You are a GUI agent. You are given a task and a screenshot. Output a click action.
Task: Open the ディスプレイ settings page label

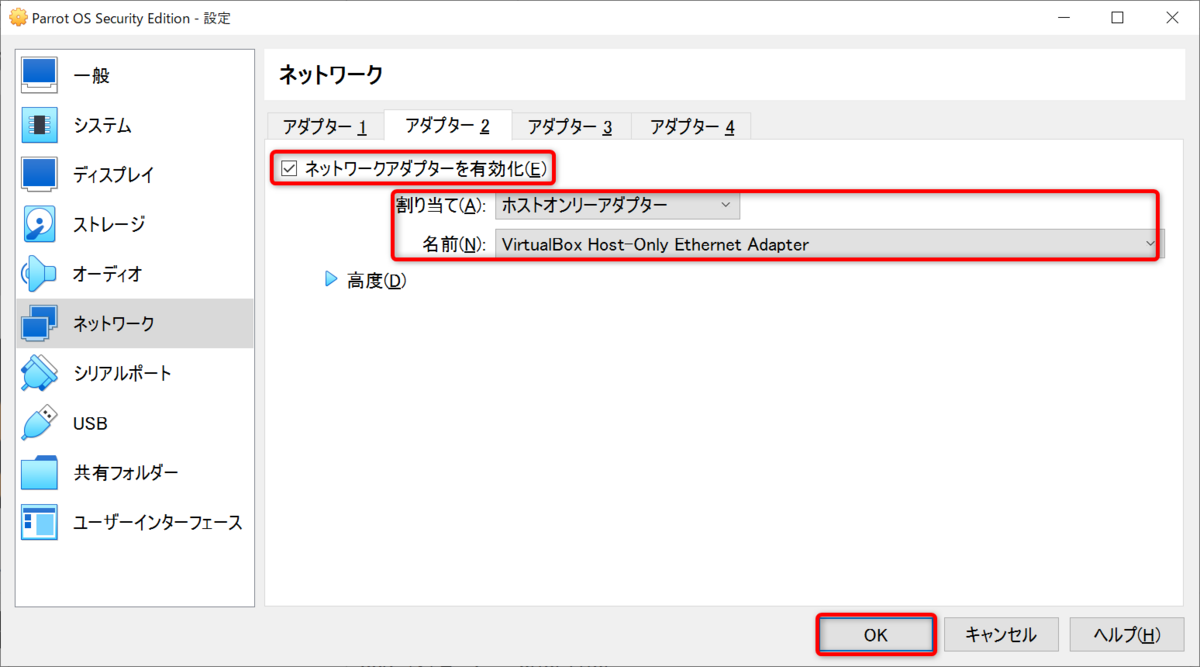coord(114,175)
